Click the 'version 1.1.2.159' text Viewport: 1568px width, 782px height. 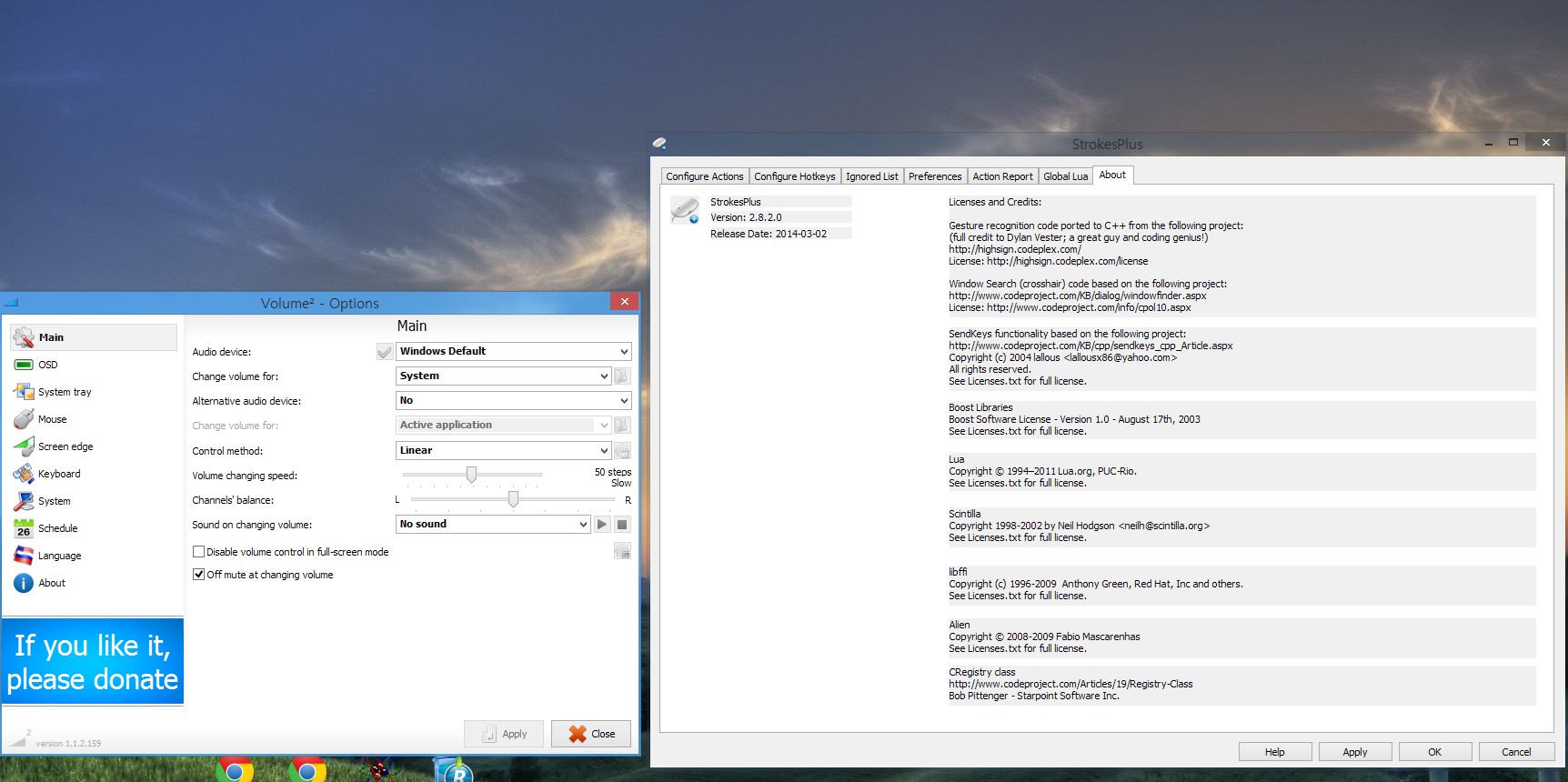coord(68,744)
